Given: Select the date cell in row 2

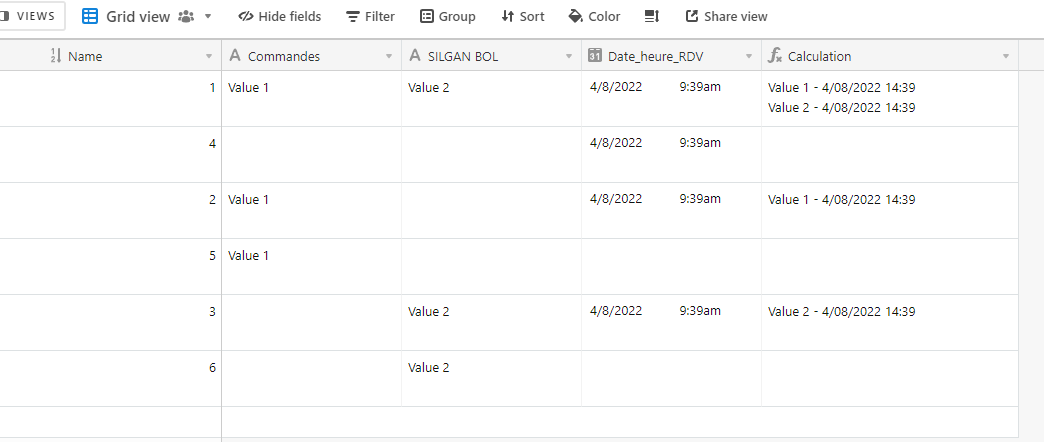Looking at the screenshot, I should pyautogui.click(x=671, y=210).
